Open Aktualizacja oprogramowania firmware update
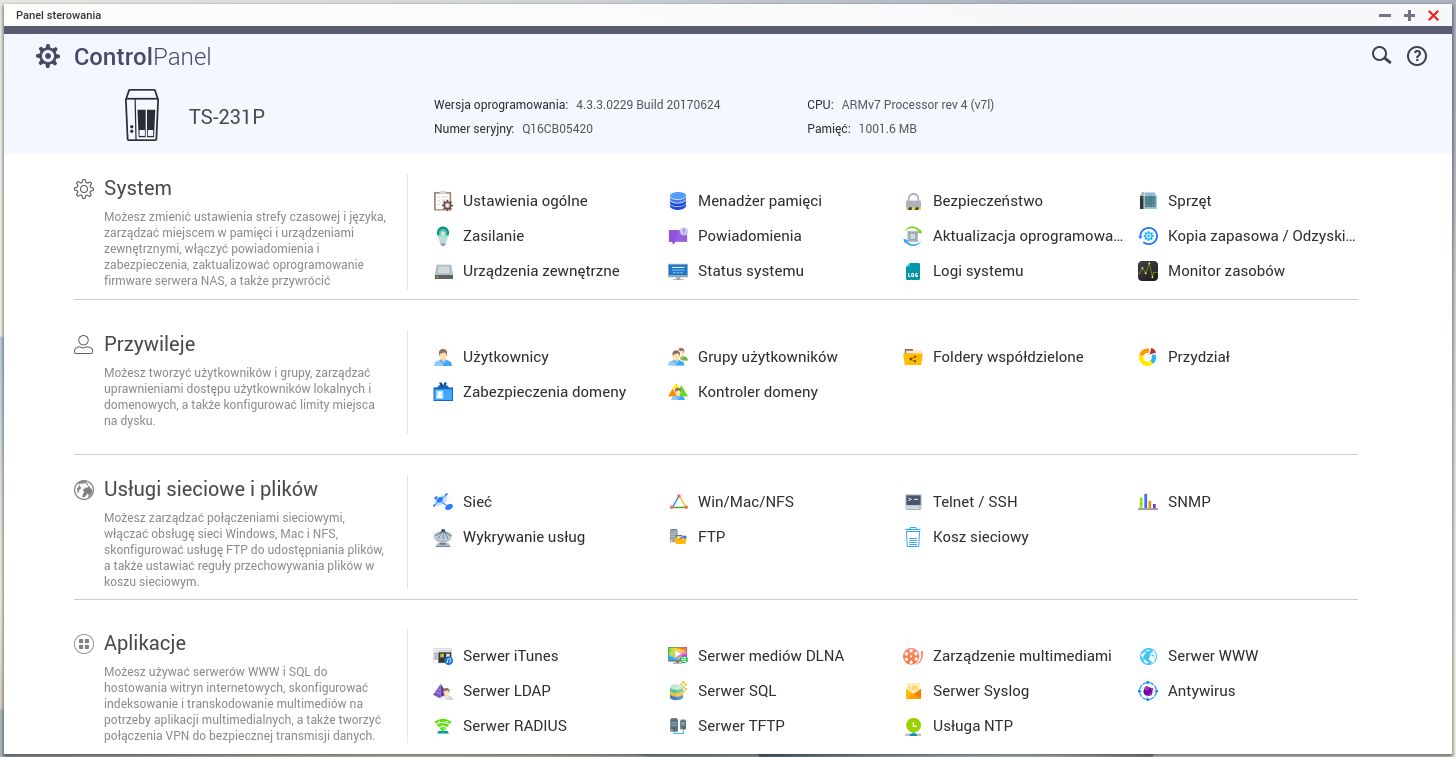 pos(1027,236)
